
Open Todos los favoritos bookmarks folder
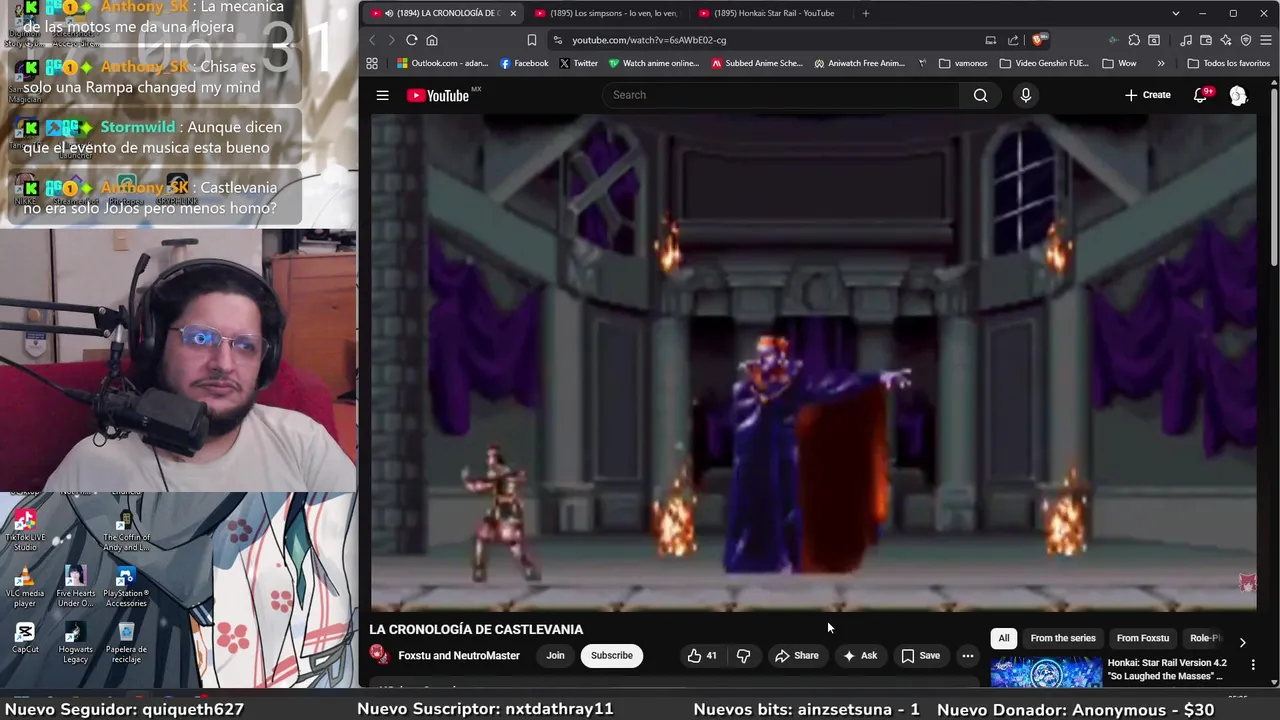[x=1228, y=63]
